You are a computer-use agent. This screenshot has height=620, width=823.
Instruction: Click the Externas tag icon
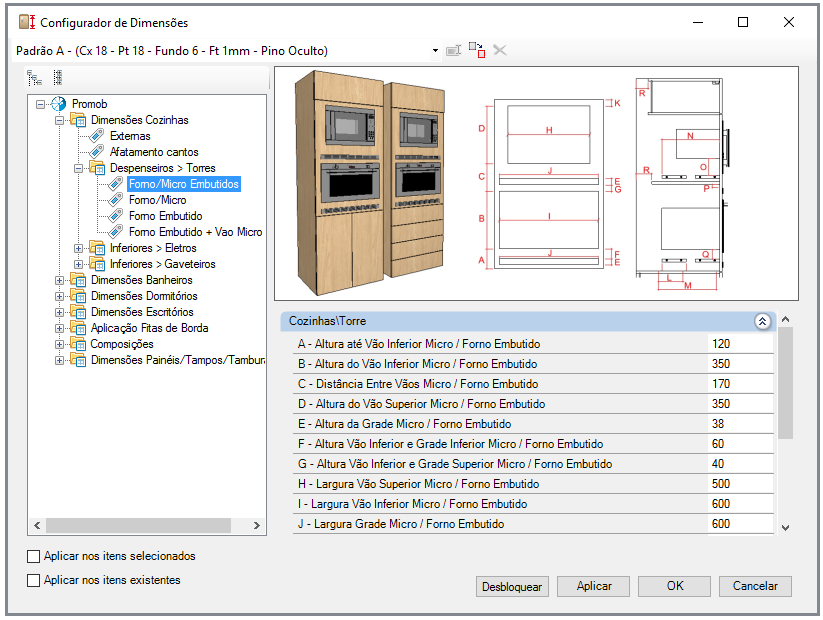point(97,136)
